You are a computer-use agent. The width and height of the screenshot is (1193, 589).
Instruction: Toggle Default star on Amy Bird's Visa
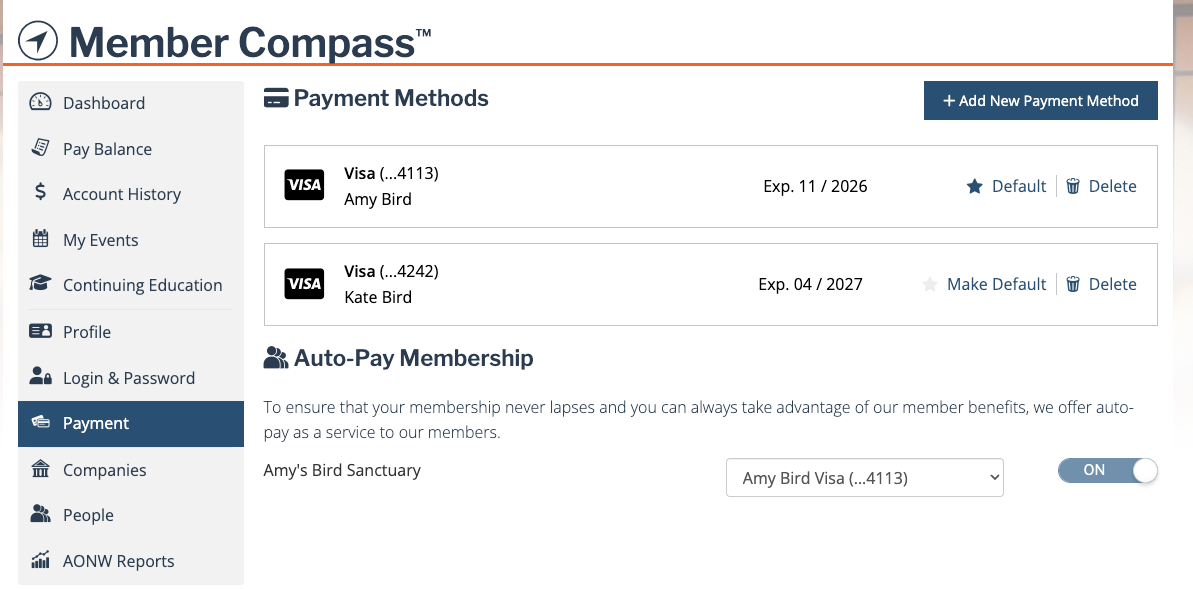pos(974,186)
